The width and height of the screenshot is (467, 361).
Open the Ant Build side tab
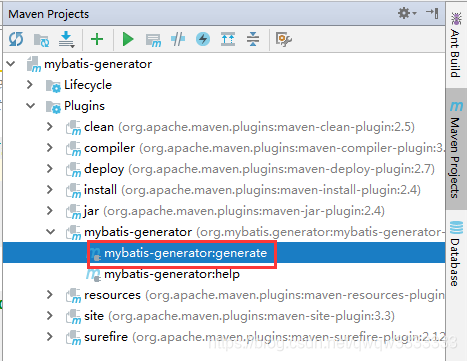456,45
